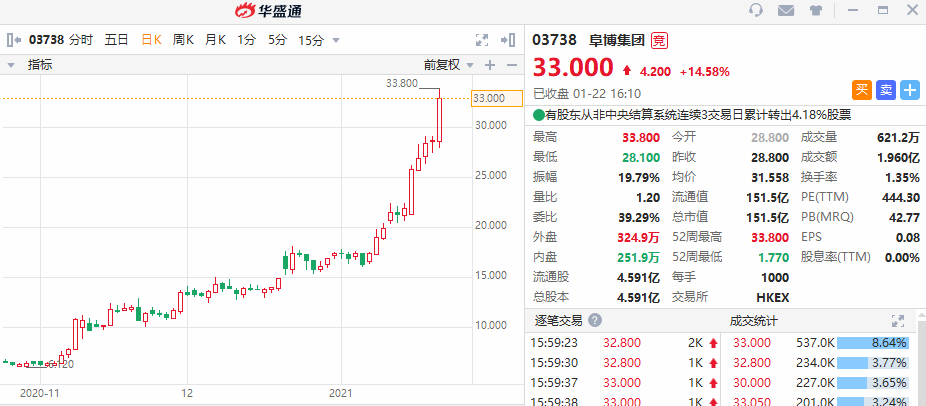Viewport: 926px width, 406px height.
Task: Select the 1分 chart tab
Action: tap(247, 40)
